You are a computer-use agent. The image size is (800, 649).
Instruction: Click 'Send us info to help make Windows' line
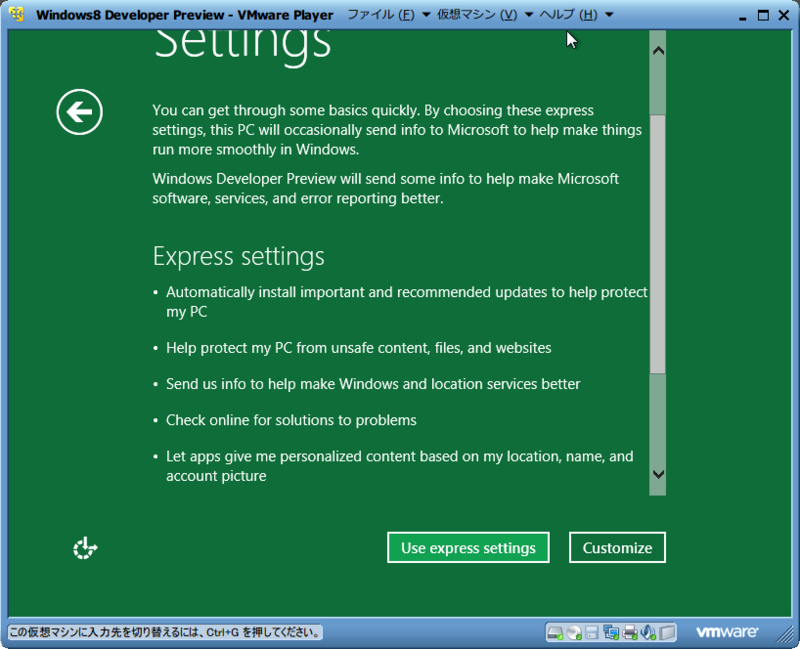[373, 384]
